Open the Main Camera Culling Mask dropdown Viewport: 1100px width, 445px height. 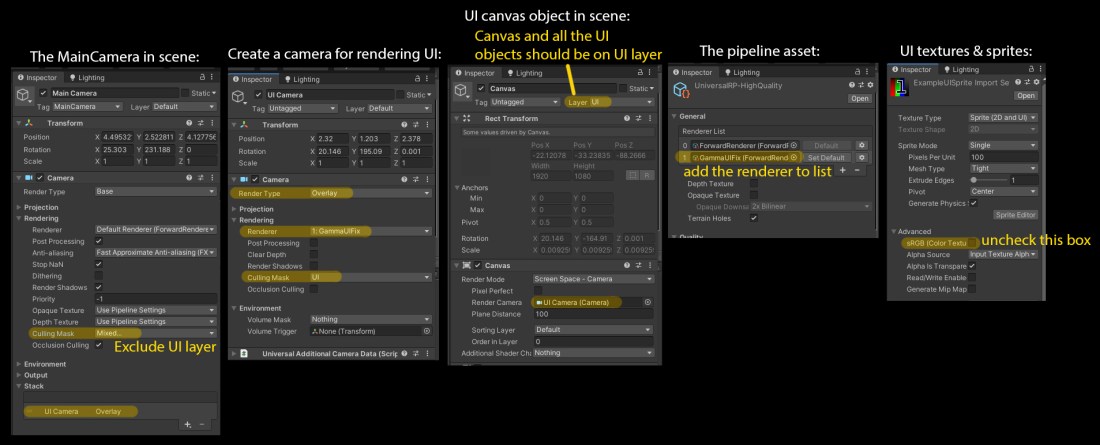point(155,334)
